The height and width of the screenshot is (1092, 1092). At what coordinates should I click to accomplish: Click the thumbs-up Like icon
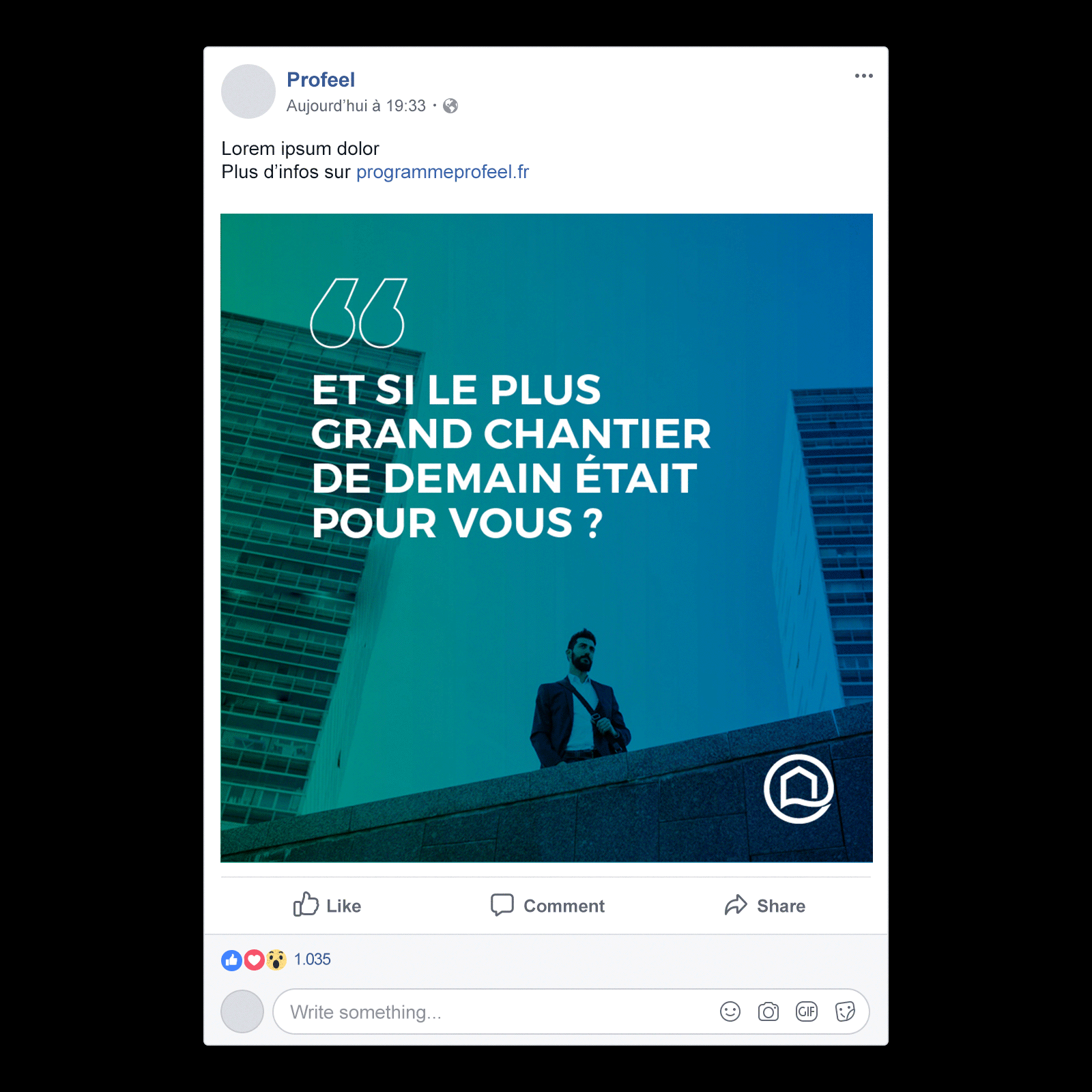[x=306, y=904]
